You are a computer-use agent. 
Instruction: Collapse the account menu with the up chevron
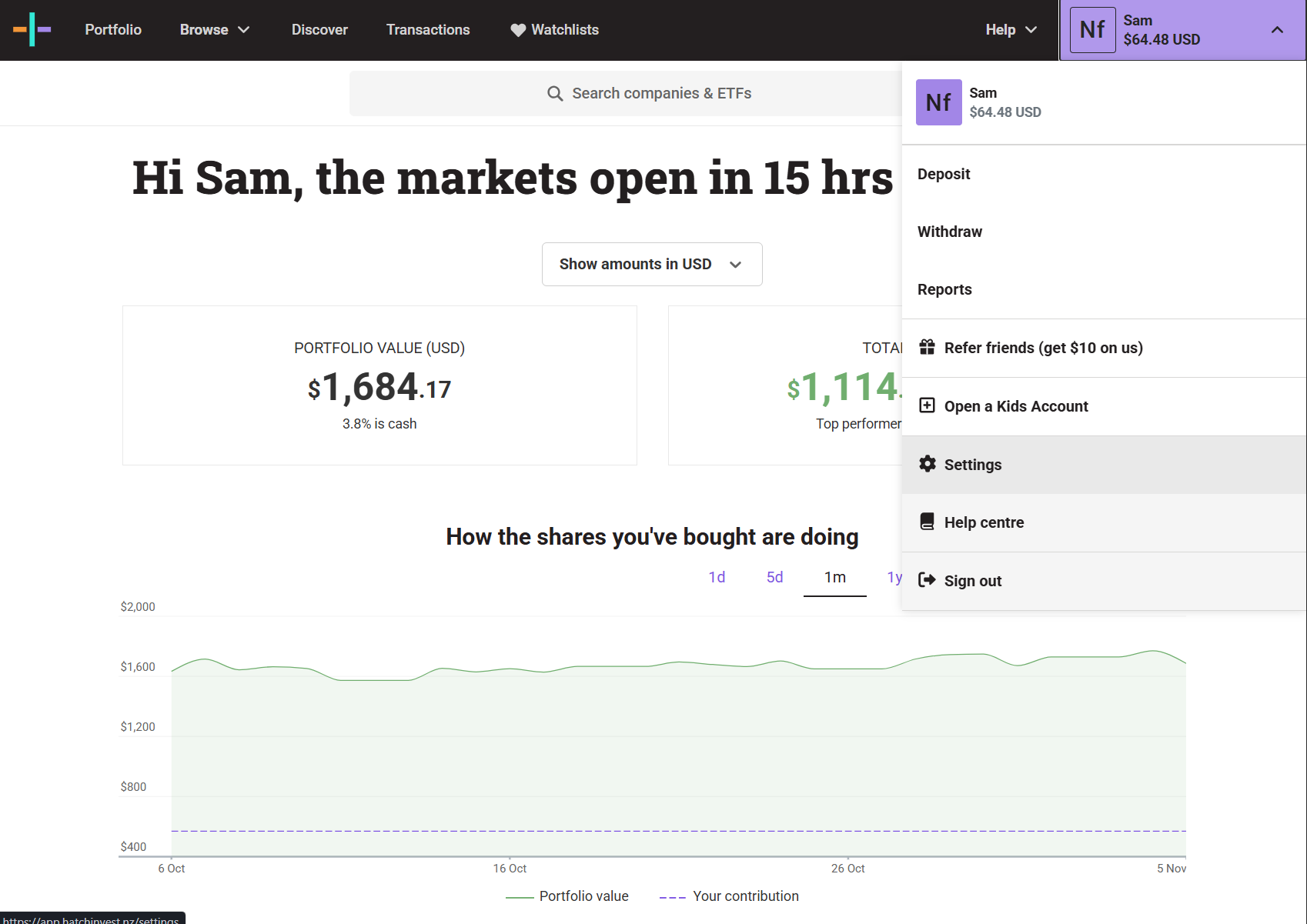point(1277,30)
